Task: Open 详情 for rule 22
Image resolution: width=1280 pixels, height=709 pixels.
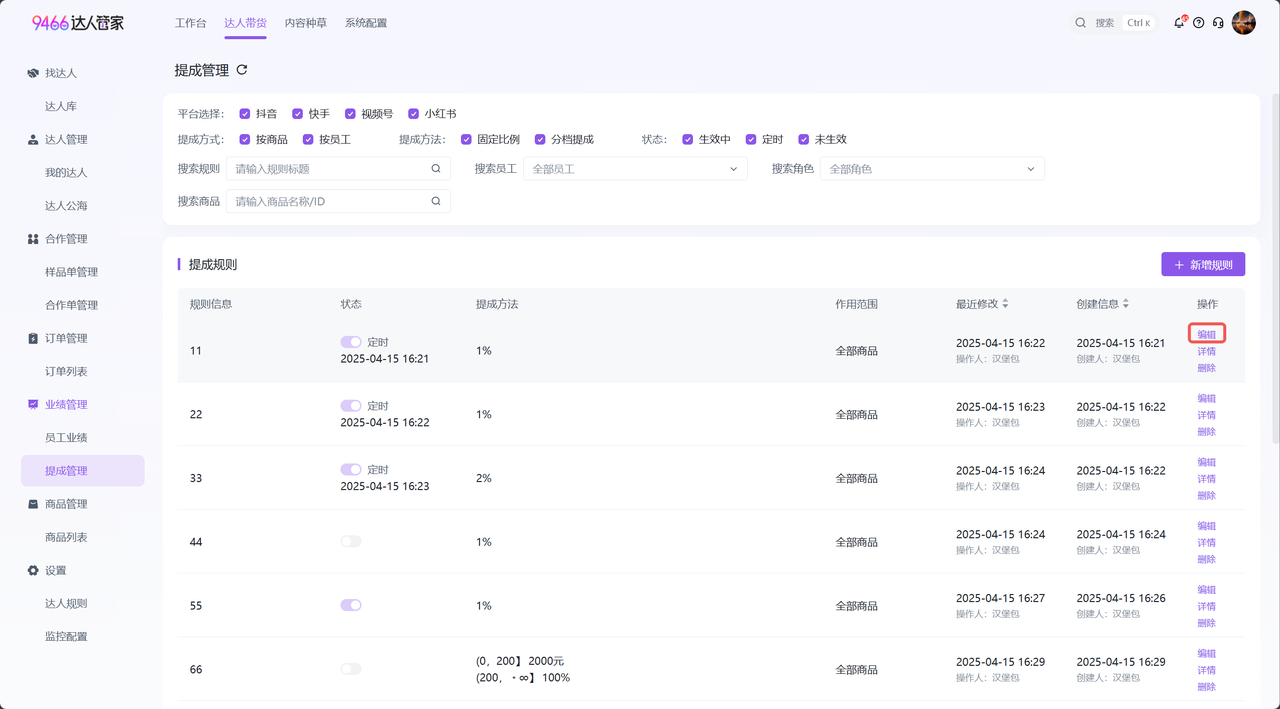Action: pos(1207,415)
